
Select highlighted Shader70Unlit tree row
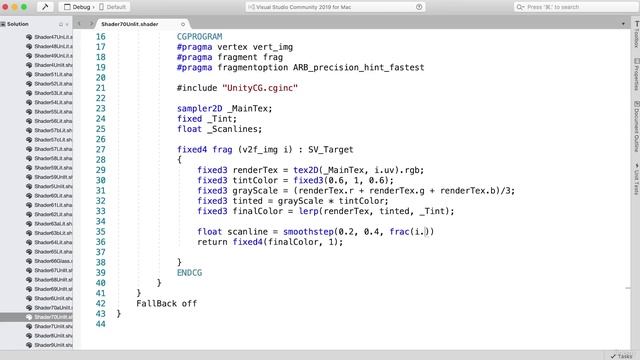[x=36, y=317]
